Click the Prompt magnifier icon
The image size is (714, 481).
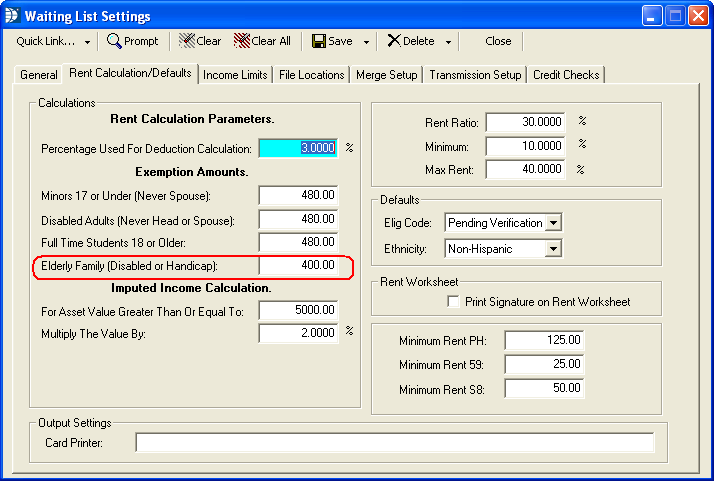(x=114, y=41)
